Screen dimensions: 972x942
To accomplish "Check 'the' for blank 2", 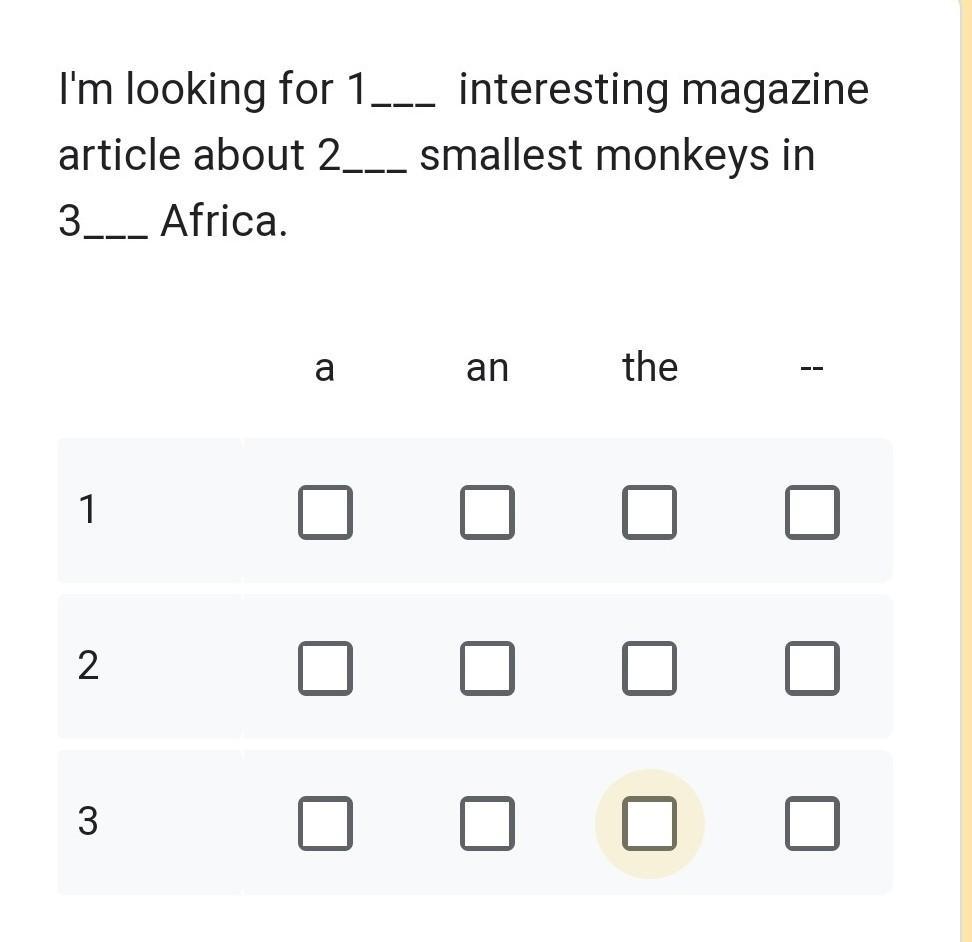I will point(649,668).
